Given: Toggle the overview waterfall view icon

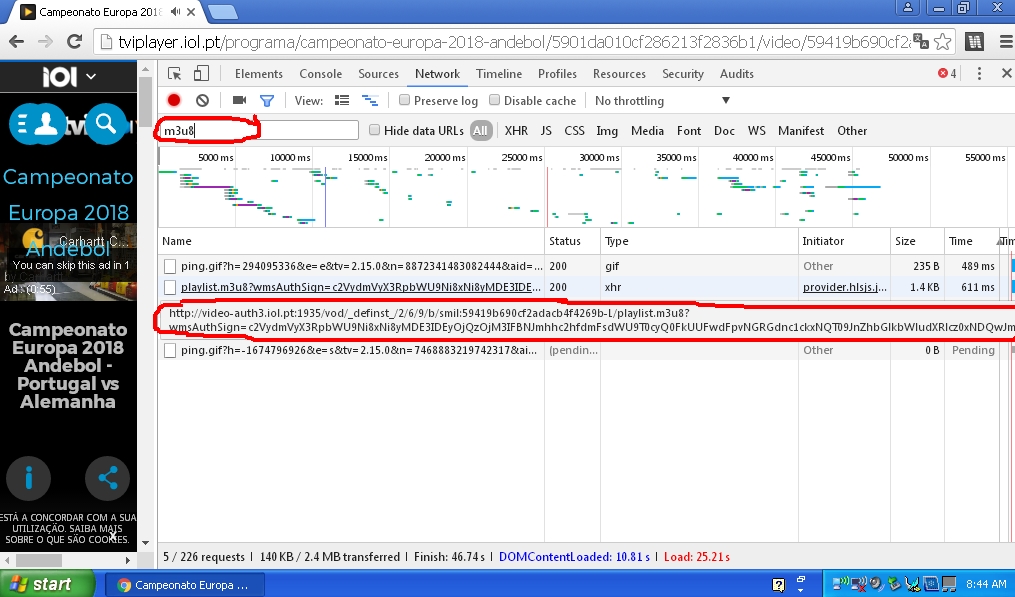Looking at the screenshot, I should coord(370,100).
